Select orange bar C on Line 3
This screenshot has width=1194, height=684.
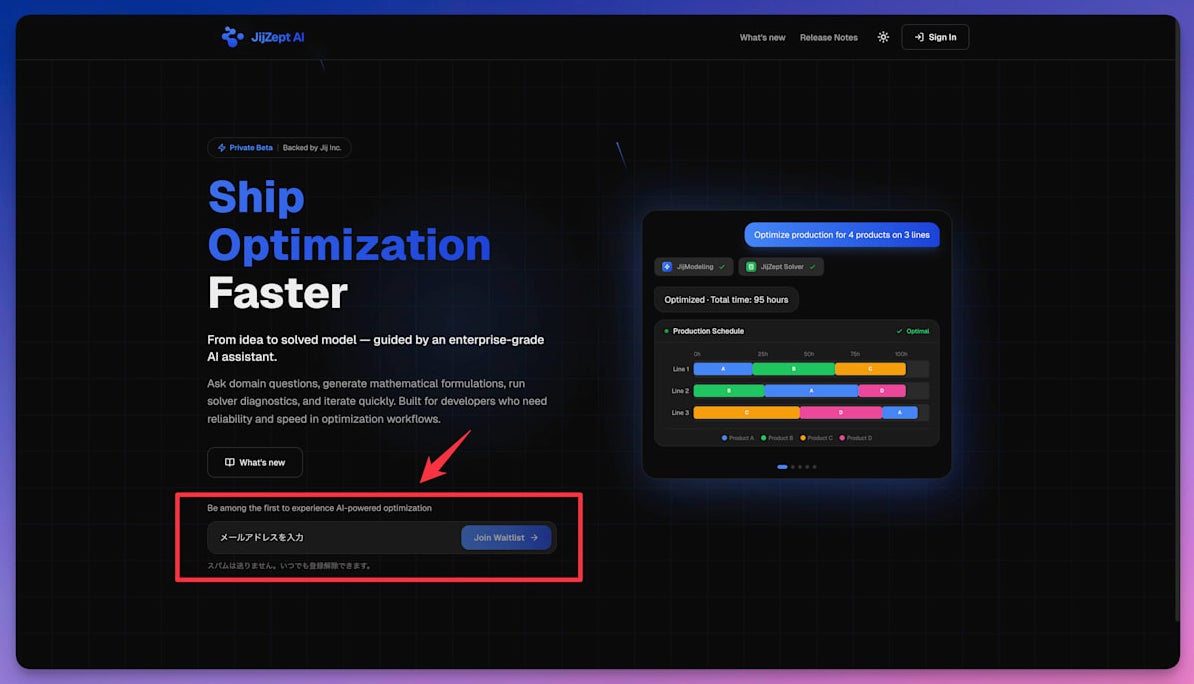[x=746, y=413]
